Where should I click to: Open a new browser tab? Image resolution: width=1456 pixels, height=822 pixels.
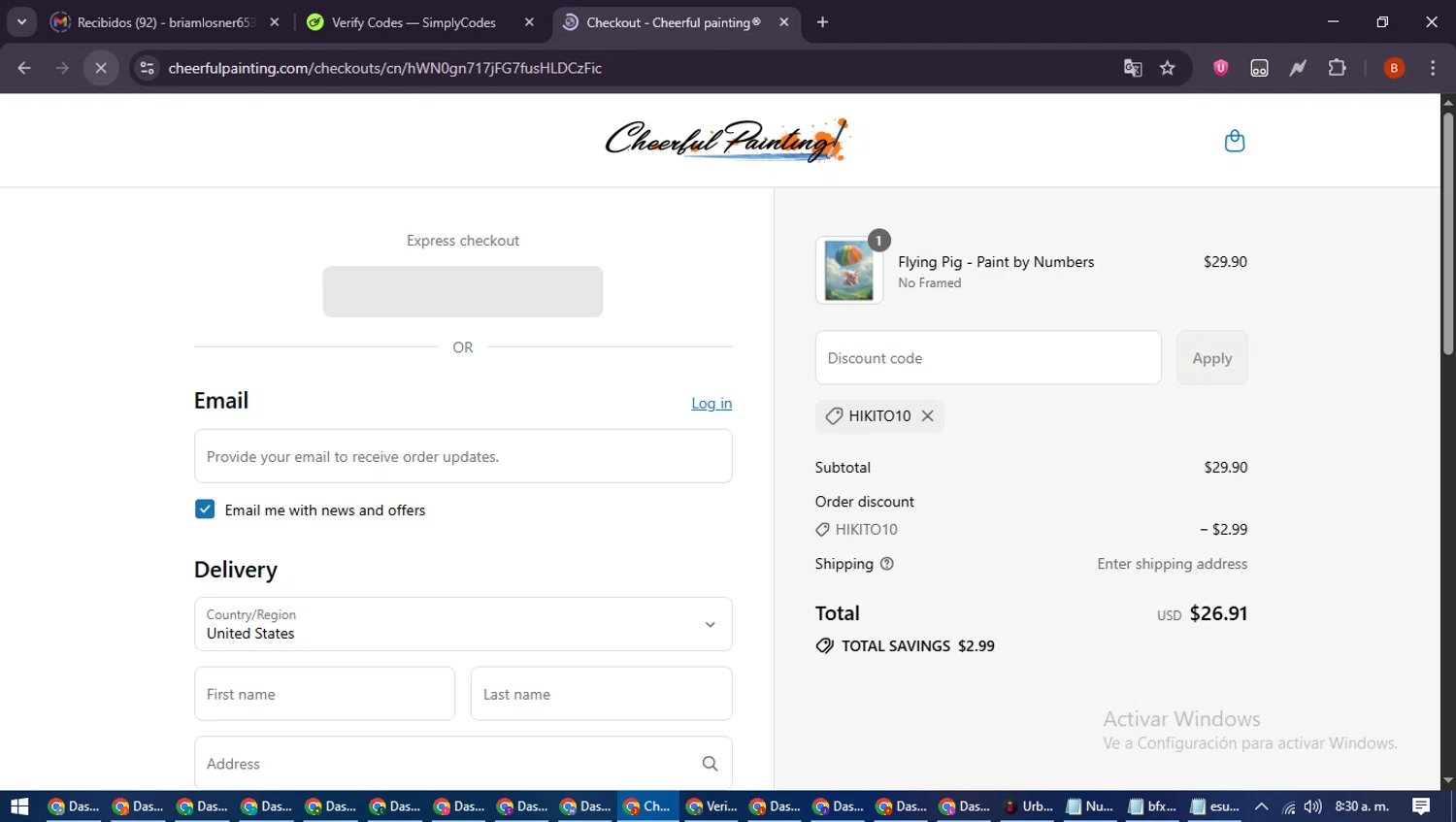822,22
